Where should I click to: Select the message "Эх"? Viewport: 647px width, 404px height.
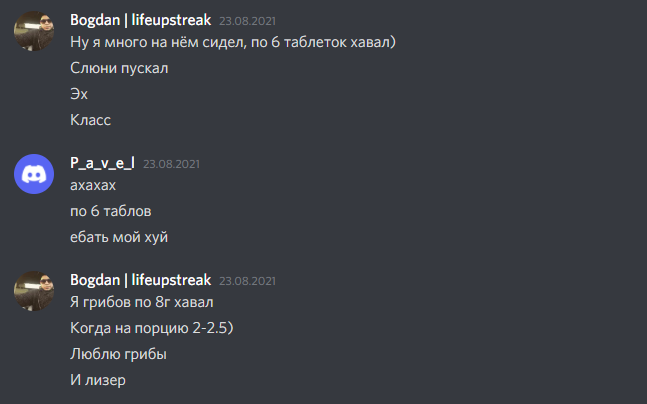tap(79, 94)
